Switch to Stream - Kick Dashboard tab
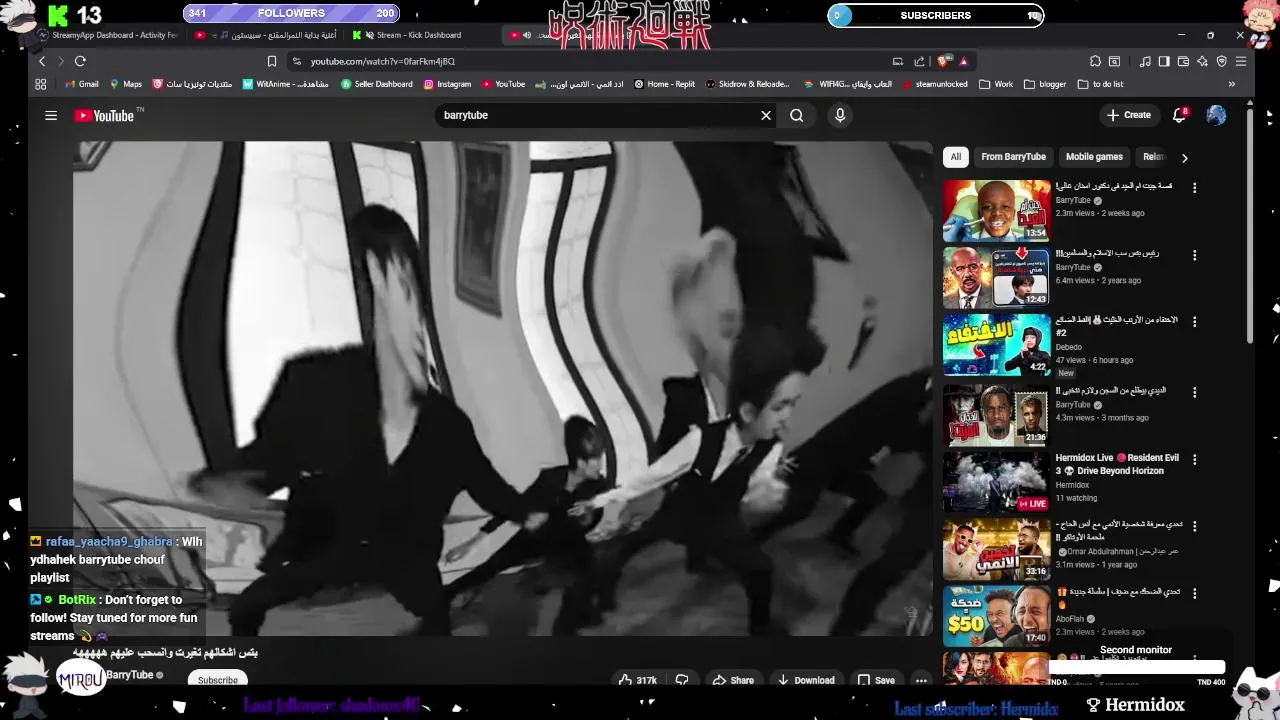 418,35
